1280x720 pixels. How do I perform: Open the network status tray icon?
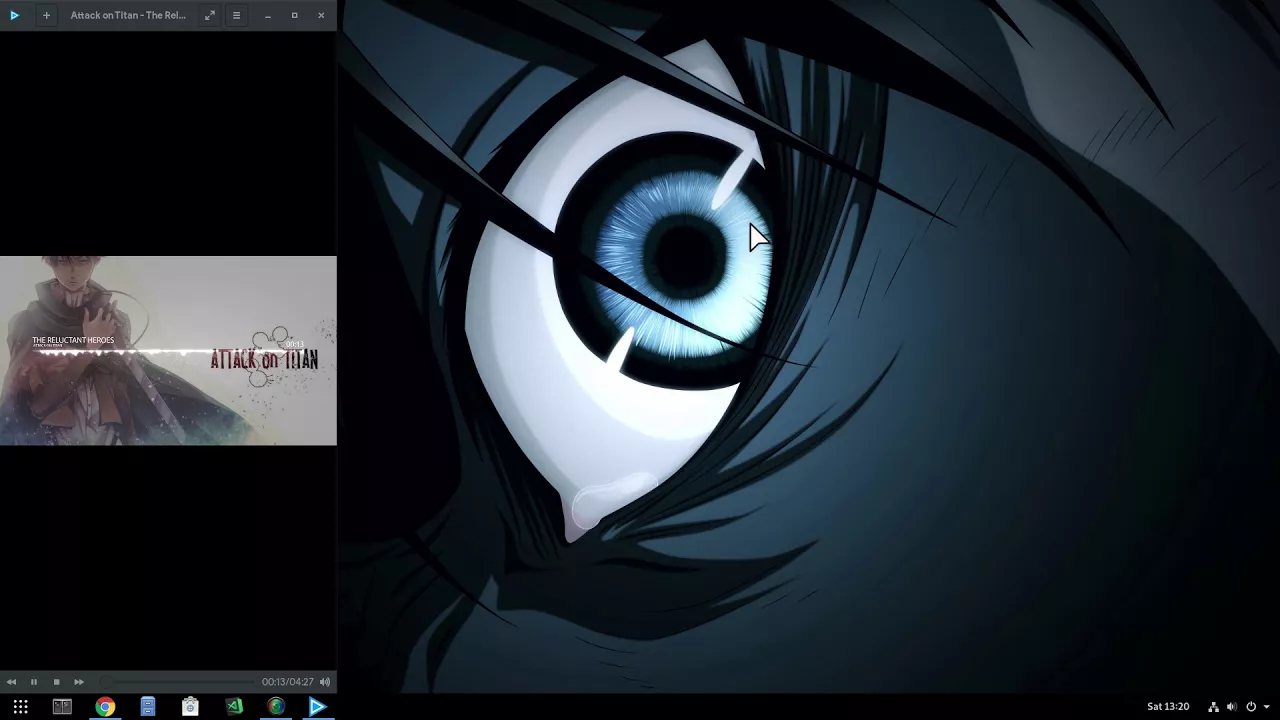click(x=1213, y=707)
